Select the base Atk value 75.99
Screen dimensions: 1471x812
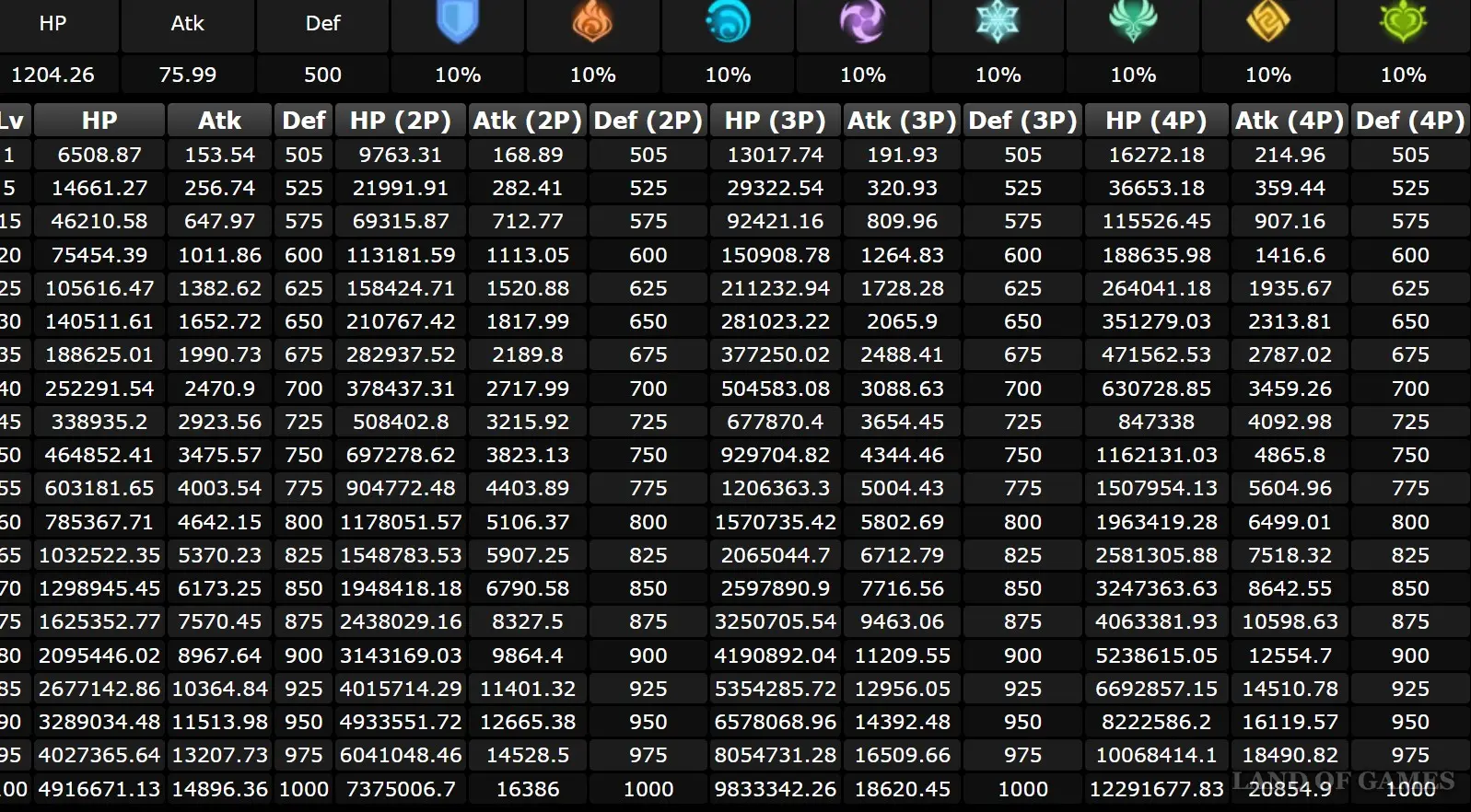(188, 75)
